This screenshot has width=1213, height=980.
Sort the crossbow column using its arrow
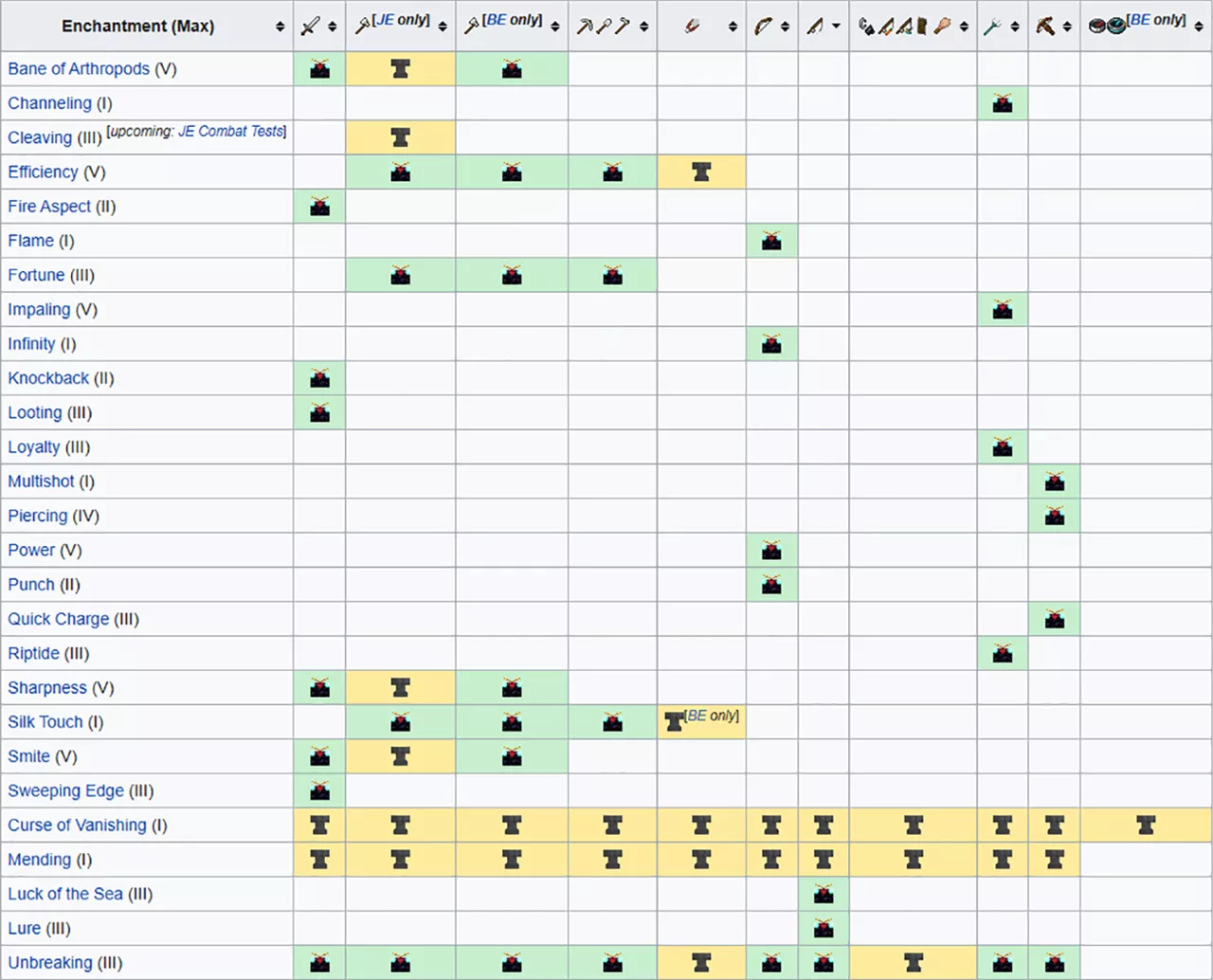tap(1067, 27)
